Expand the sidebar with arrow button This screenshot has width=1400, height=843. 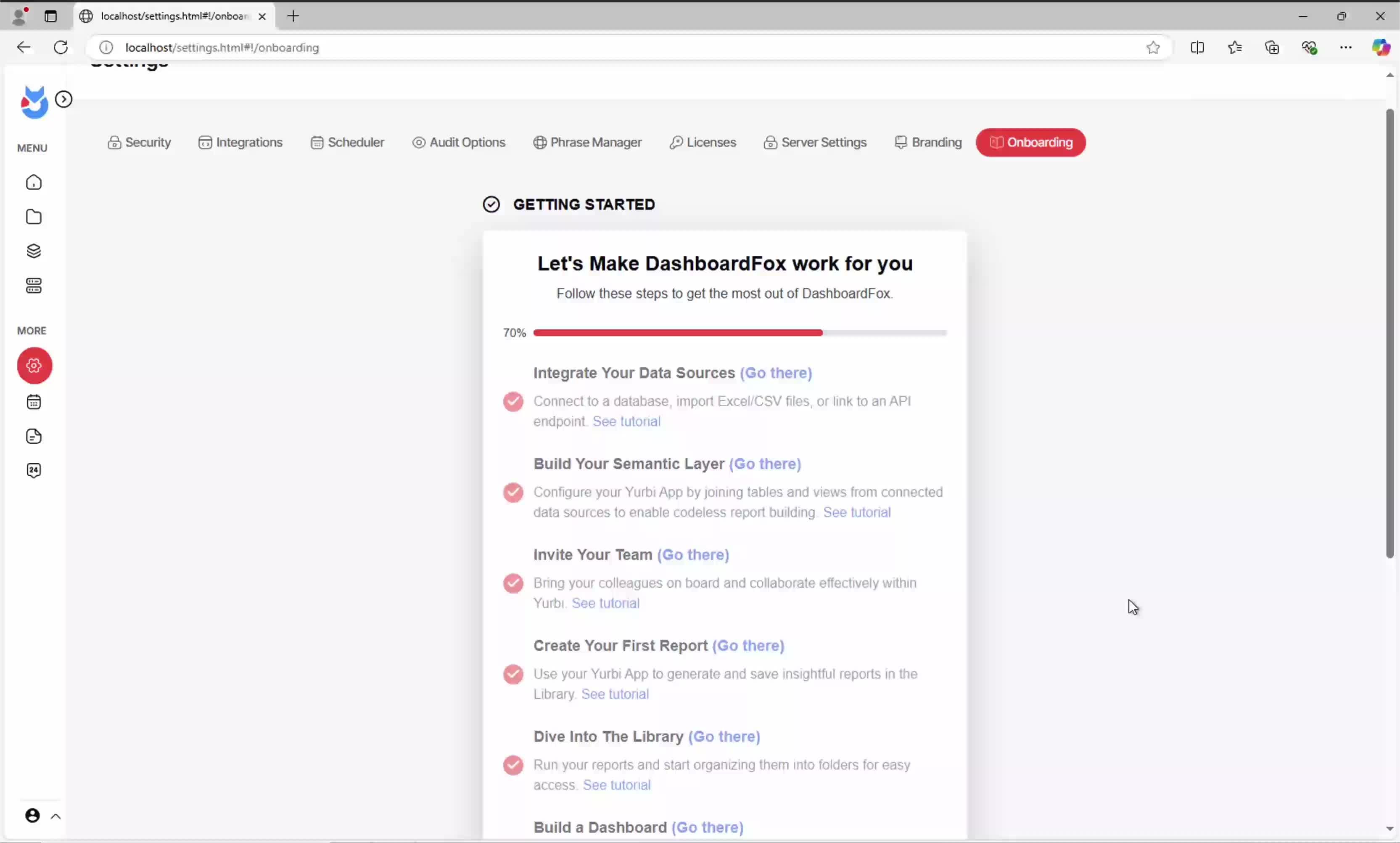click(x=63, y=99)
